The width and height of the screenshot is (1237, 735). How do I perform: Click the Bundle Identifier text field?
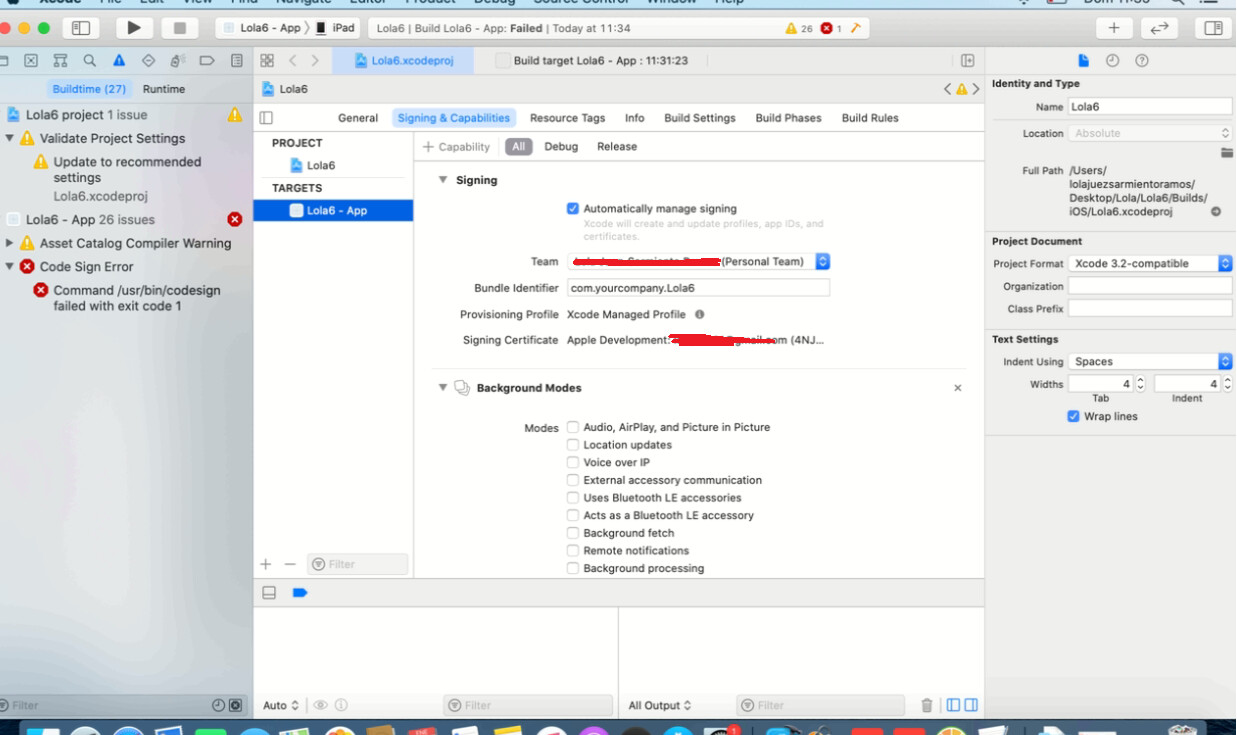coord(699,288)
